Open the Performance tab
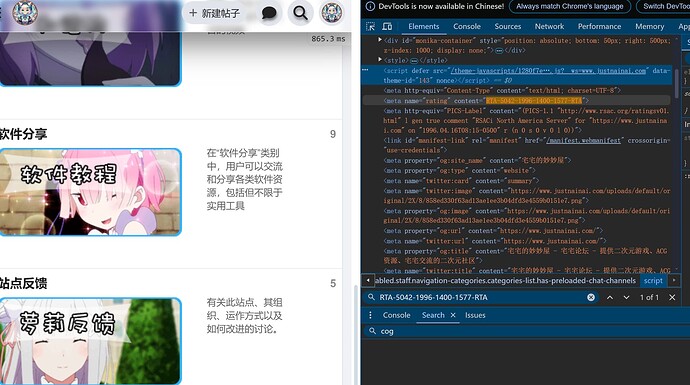Image resolution: width=690 pixels, height=385 pixels. pyautogui.click(x=599, y=26)
